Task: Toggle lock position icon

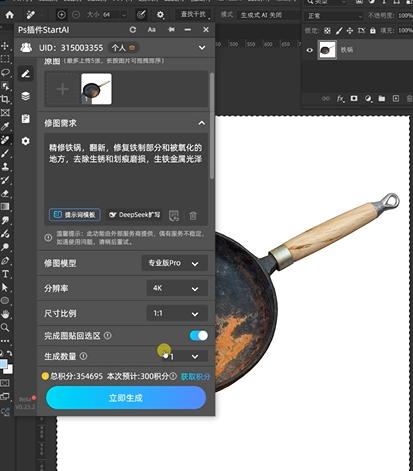Action: tap(350, 31)
